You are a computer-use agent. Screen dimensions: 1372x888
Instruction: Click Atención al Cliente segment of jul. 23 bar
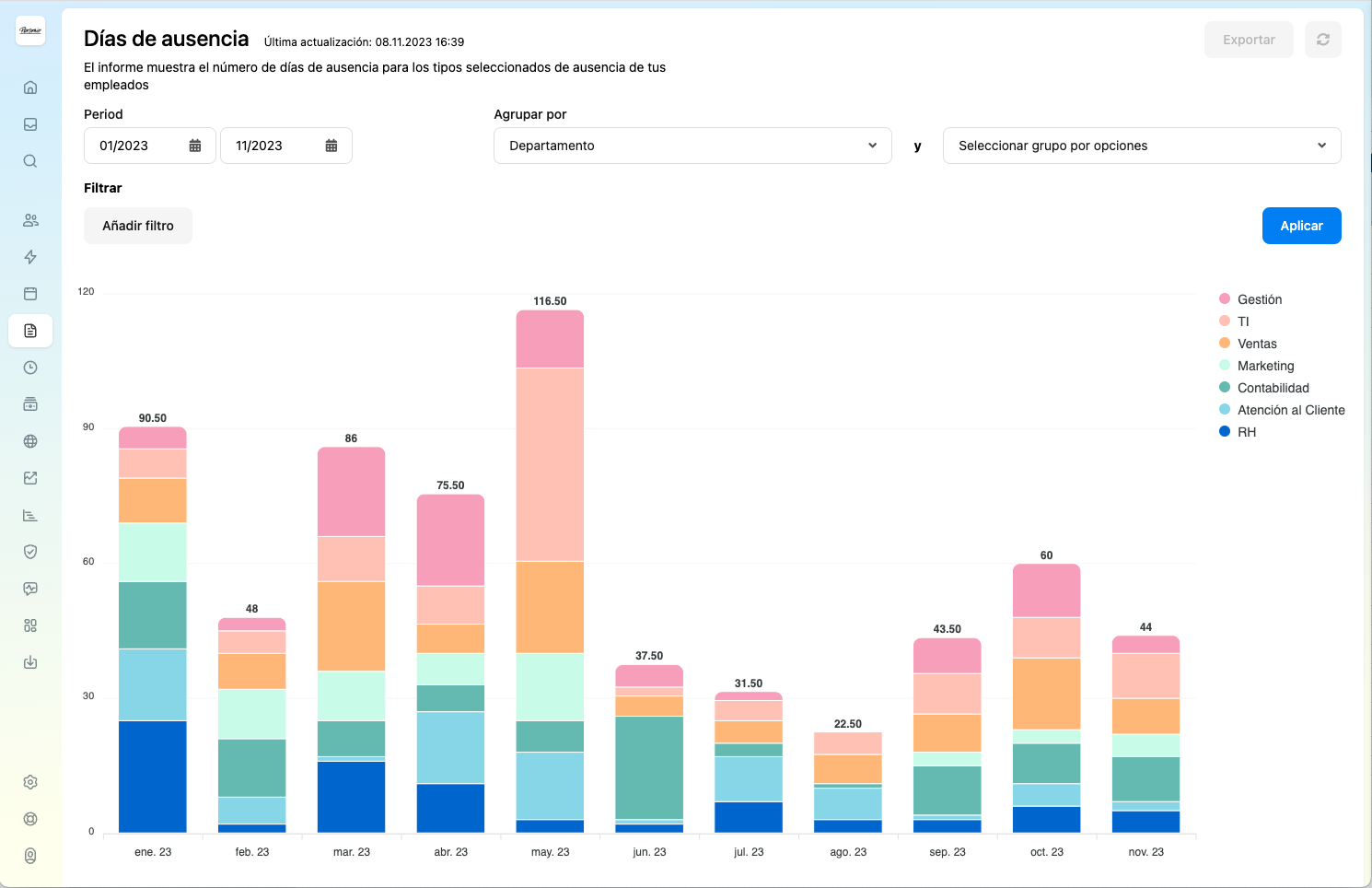(749, 779)
